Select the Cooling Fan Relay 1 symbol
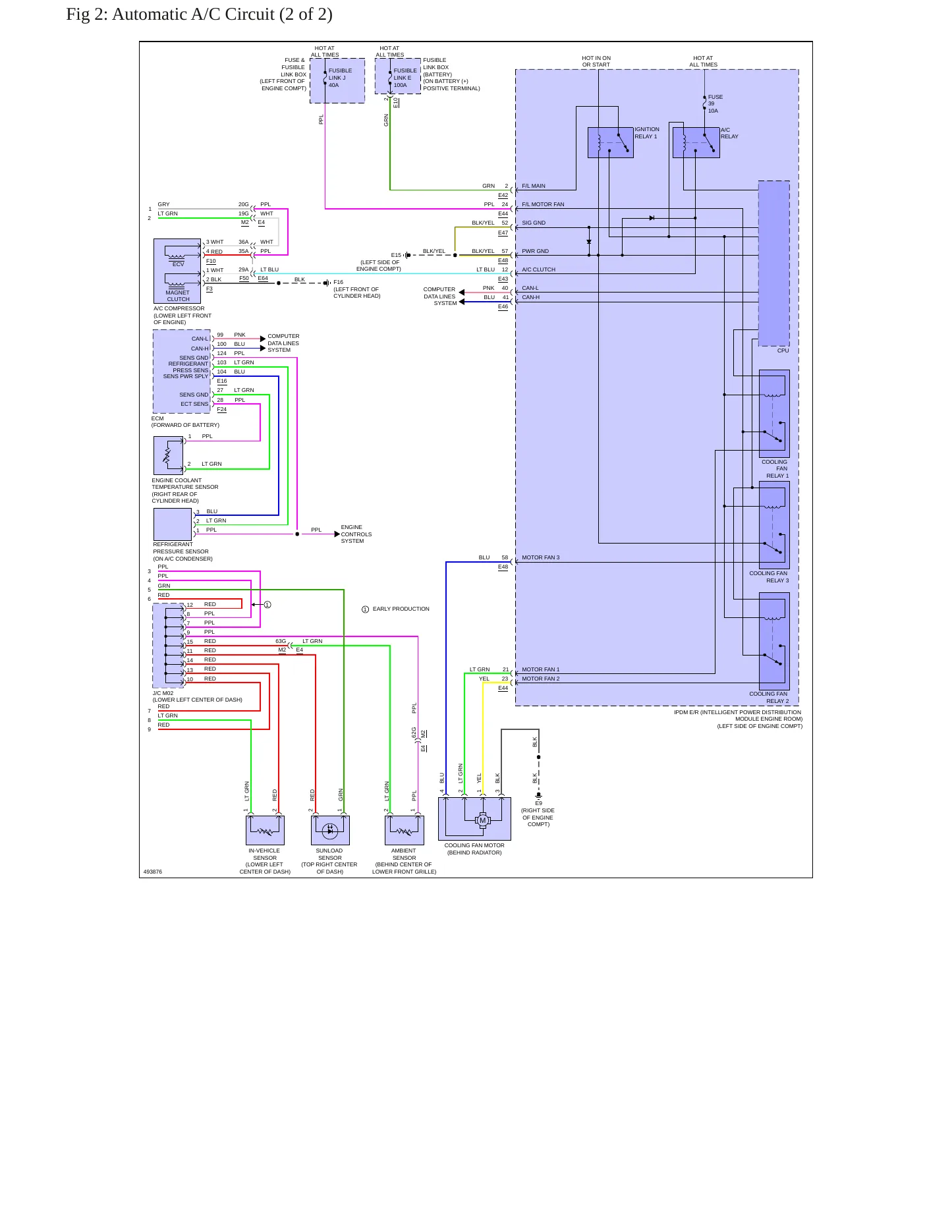952x1232 pixels. 774,414
